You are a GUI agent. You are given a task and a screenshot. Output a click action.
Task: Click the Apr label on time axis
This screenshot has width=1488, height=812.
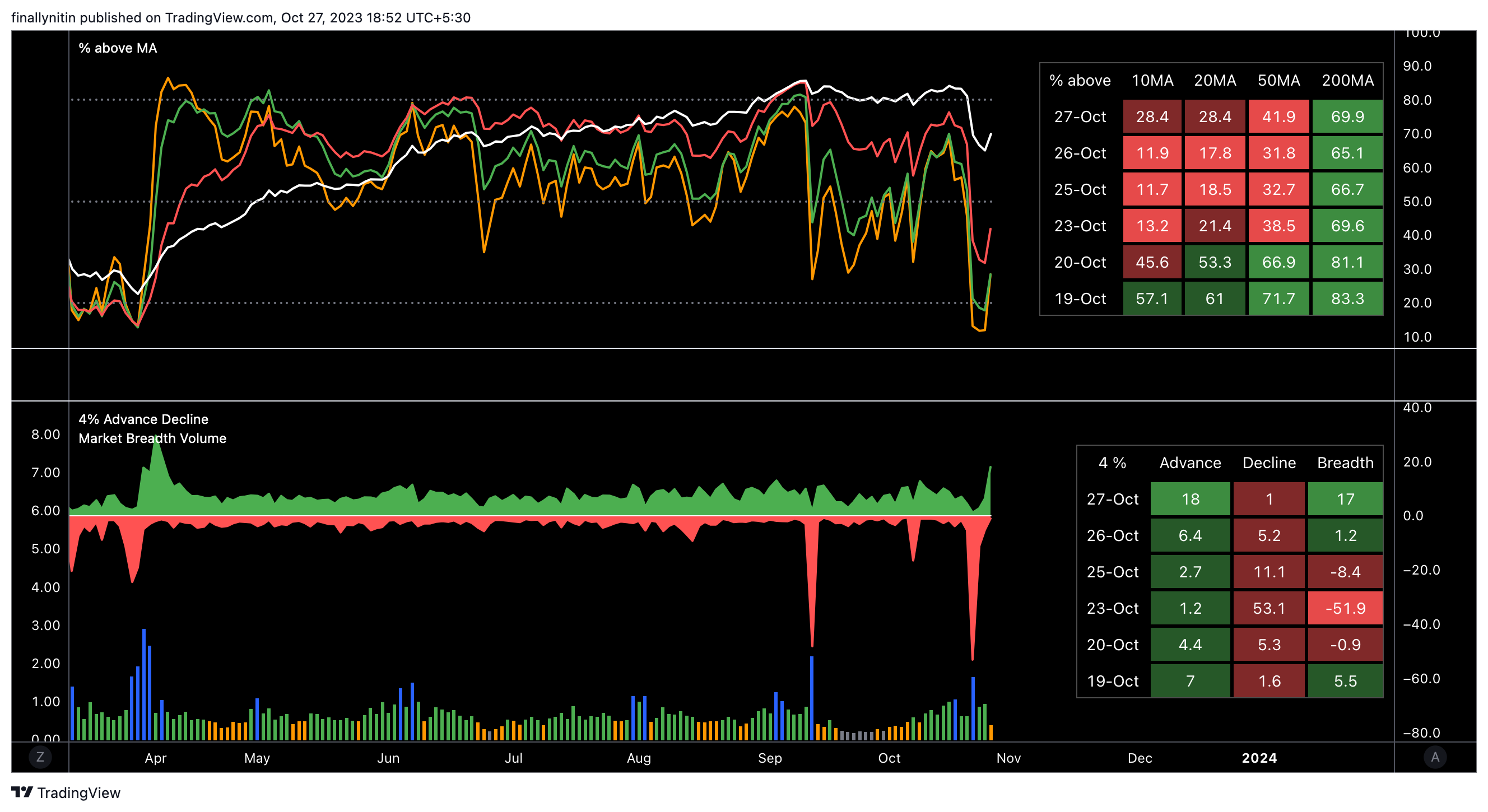(155, 758)
